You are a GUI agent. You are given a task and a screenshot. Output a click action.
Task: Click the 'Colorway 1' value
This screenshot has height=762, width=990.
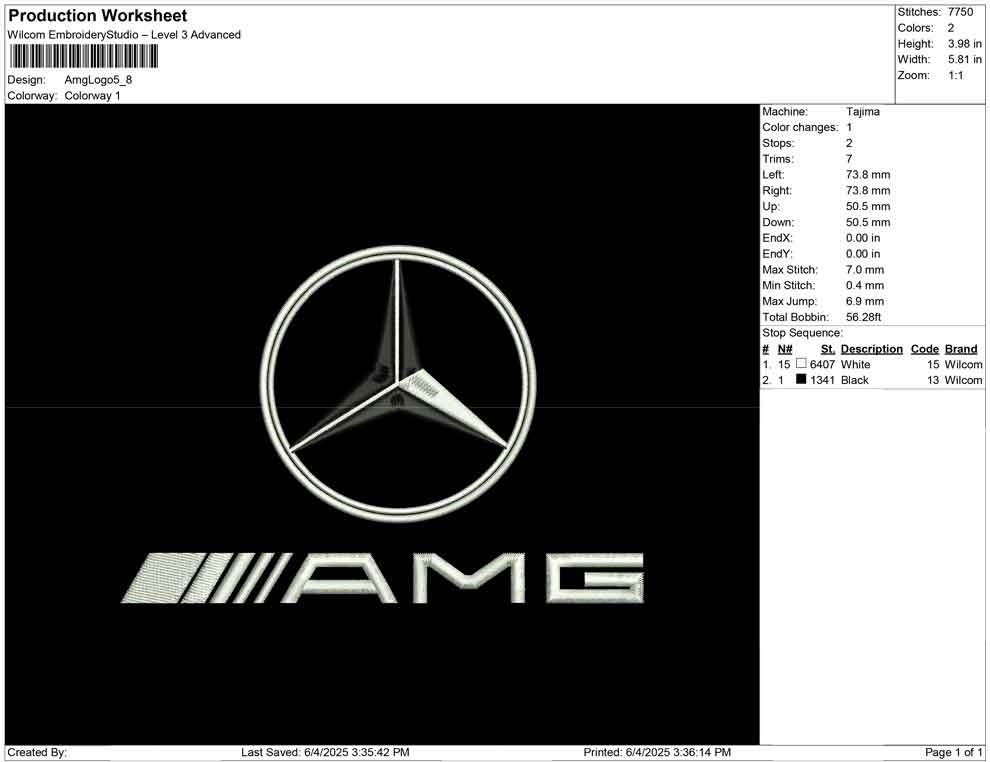point(93,96)
